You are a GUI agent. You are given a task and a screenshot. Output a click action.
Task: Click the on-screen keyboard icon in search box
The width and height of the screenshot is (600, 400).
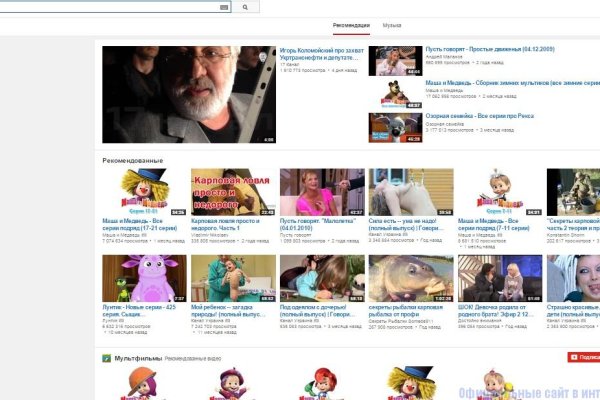tap(222, 7)
